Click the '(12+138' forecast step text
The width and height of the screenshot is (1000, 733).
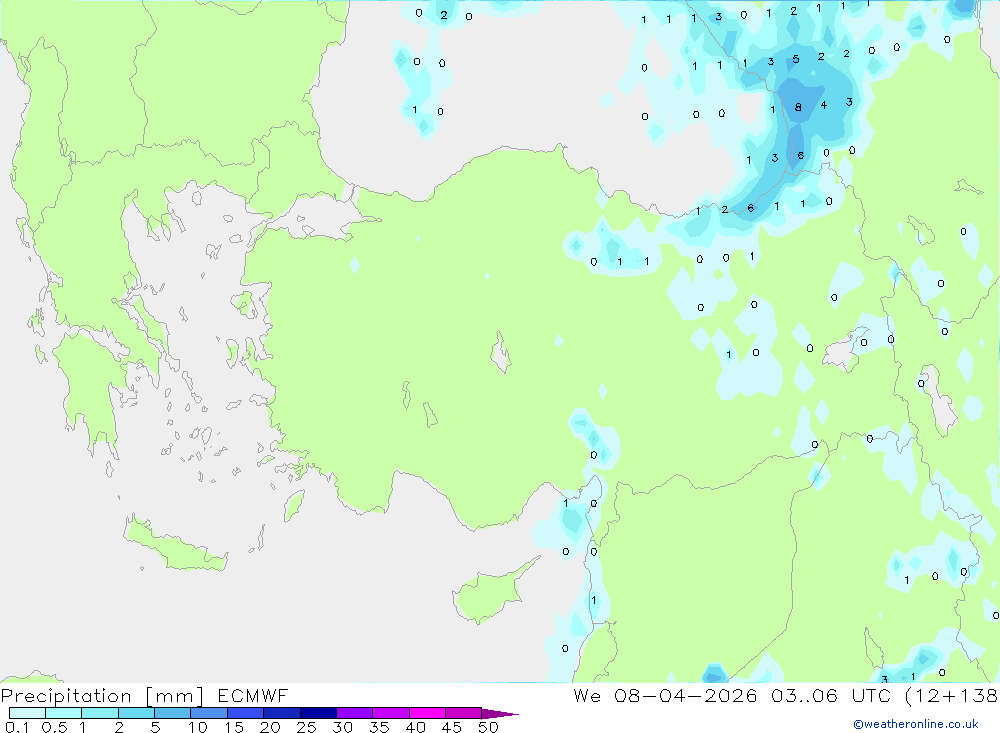[952, 696]
